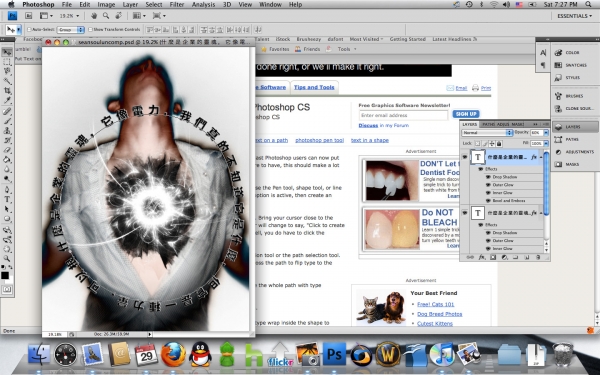This screenshot has height=375, width=600.
Task: Launch Bridge from the application bar
Action: click(x=29, y=16)
